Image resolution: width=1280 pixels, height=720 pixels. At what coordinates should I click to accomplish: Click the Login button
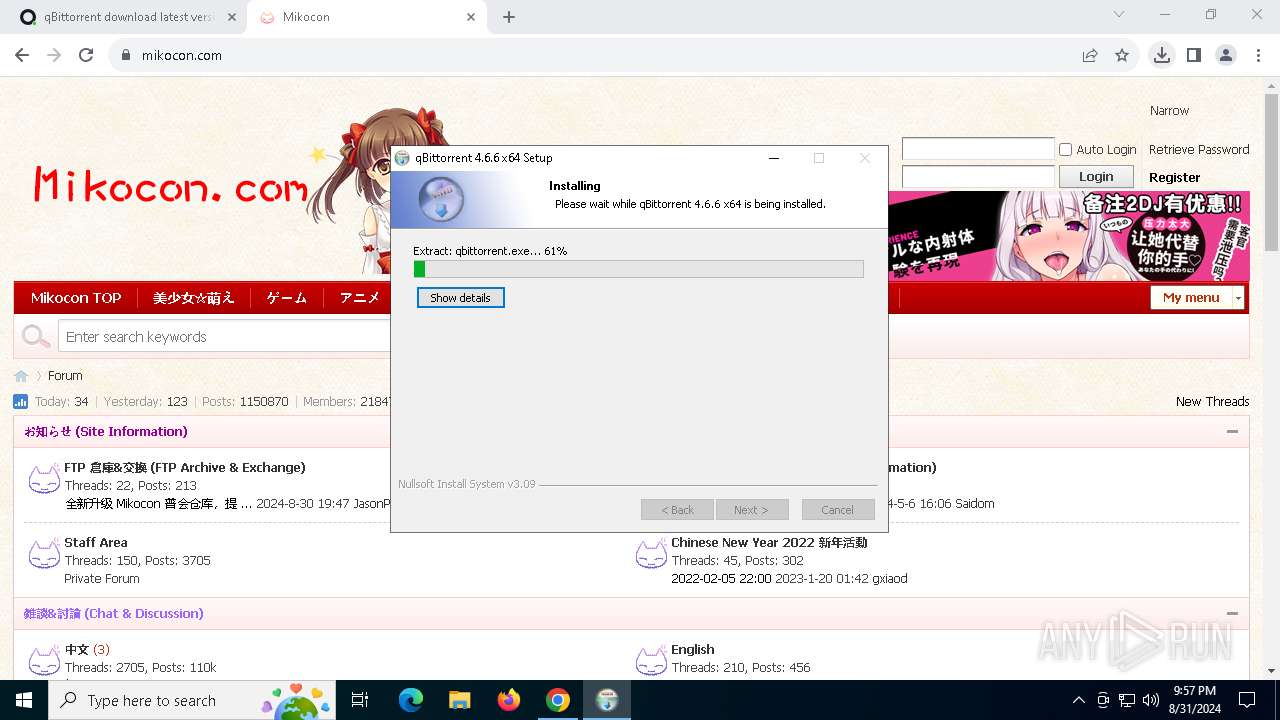click(1096, 177)
